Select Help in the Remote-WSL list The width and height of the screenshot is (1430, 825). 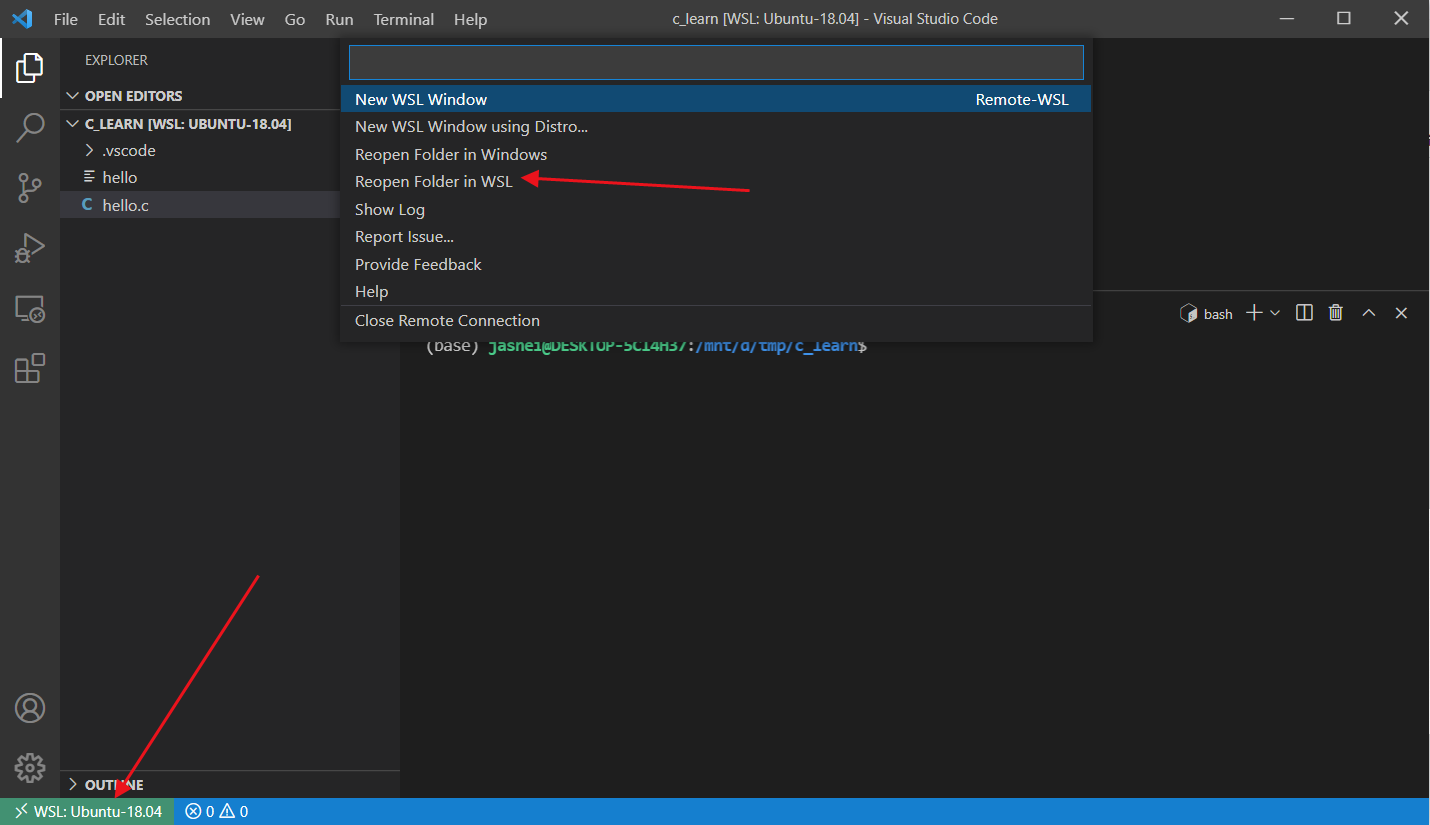[716, 291]
